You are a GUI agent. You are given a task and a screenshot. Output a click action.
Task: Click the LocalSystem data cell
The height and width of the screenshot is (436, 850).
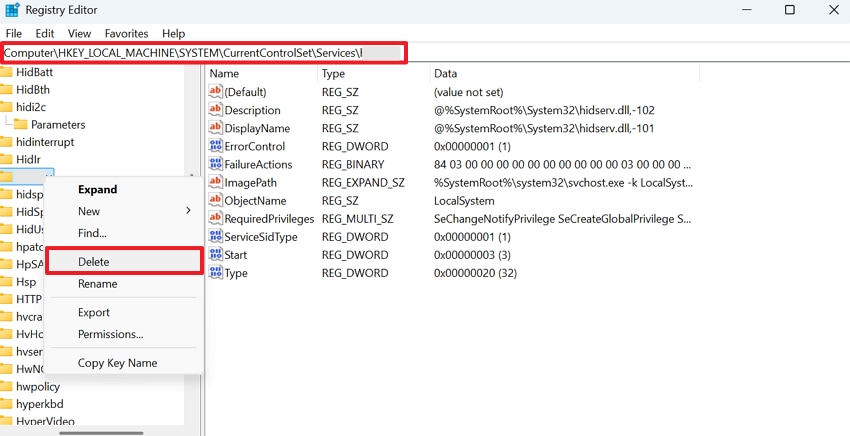click(464, 201)
